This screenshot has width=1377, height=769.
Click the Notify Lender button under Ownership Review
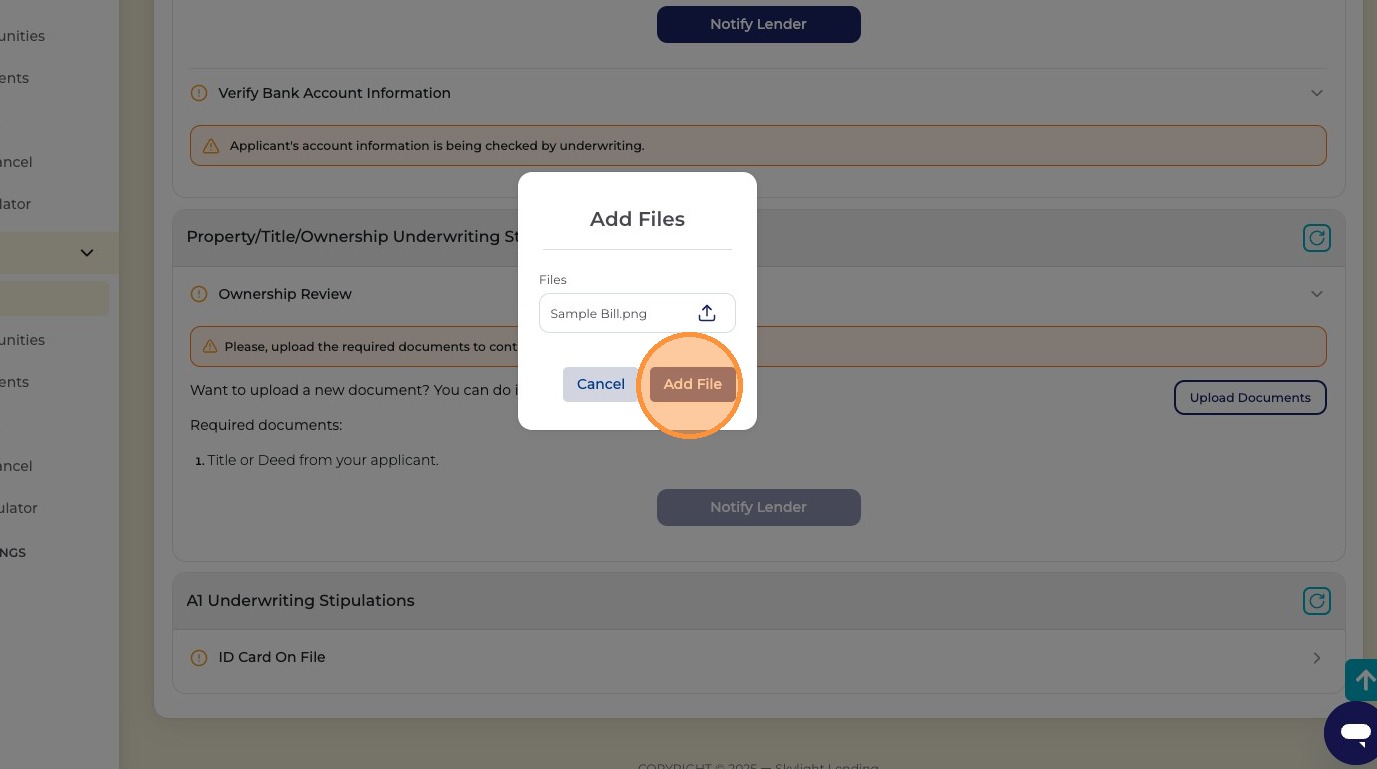click(758, 507)
